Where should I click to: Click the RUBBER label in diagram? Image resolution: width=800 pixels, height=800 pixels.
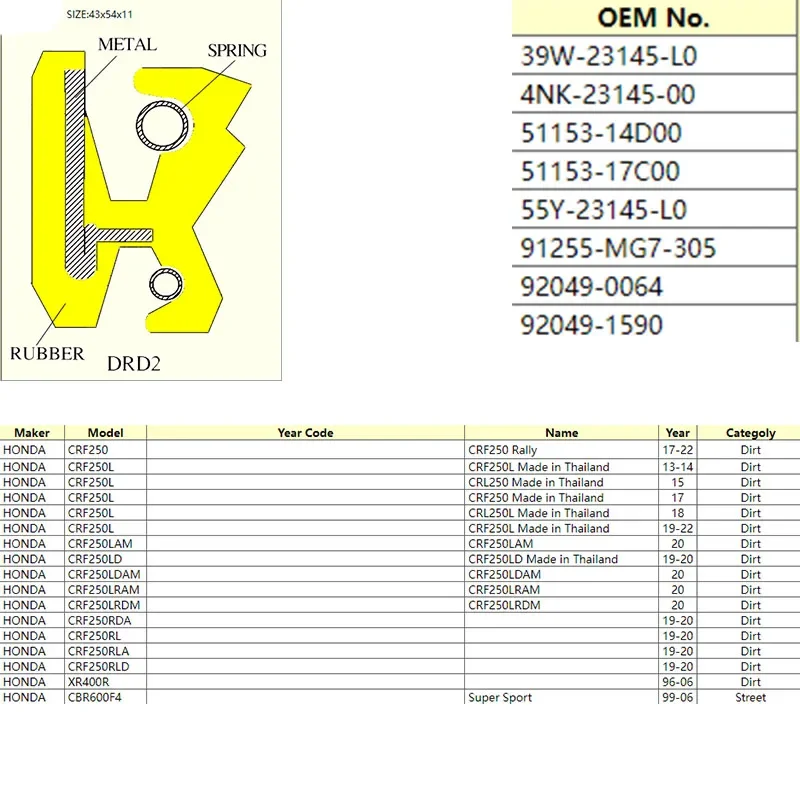(x=47, y=354)
